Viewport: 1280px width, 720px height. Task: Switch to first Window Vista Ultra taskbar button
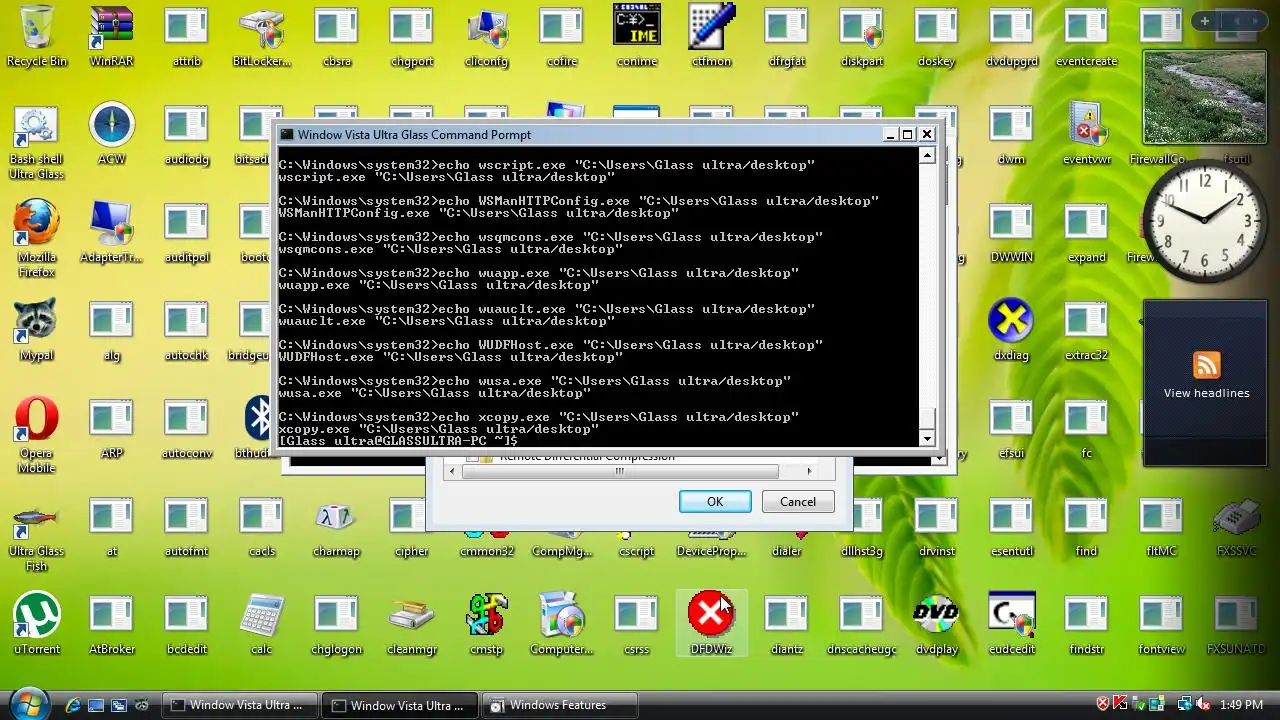click(238, 705)
